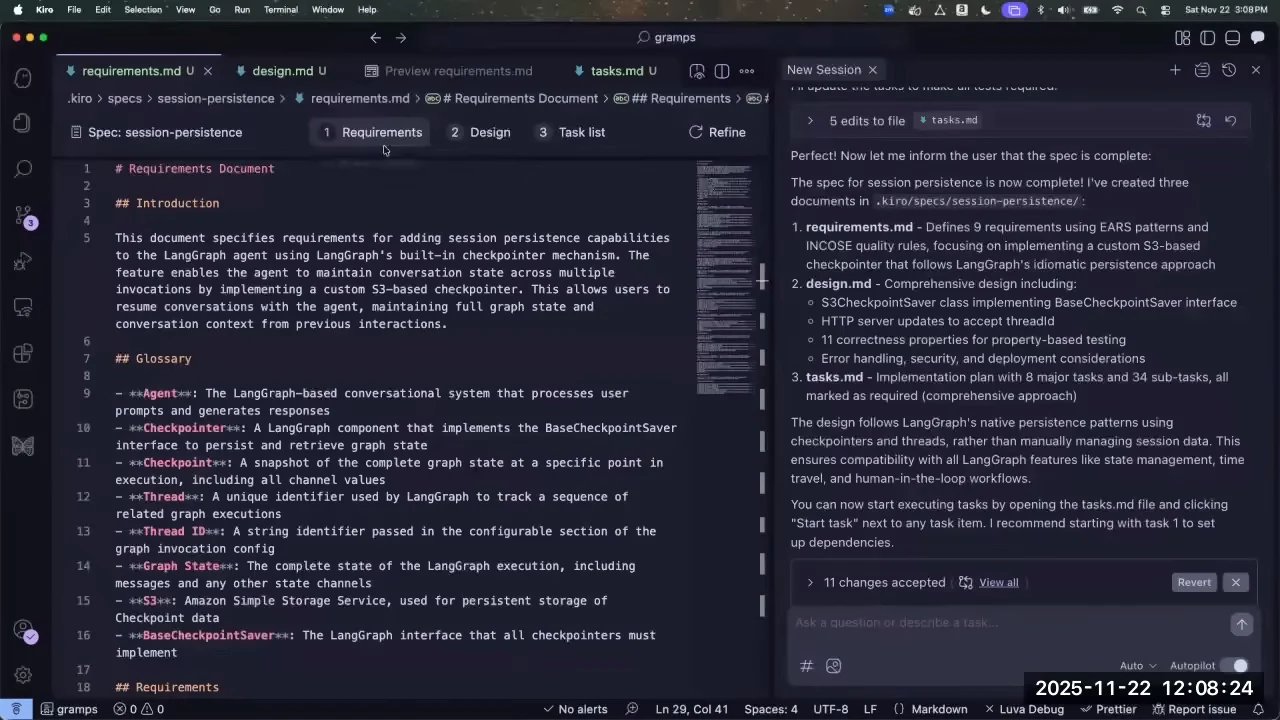Open chat session history
This screenshot has width=1280, height=720.
pos(1229,70)
